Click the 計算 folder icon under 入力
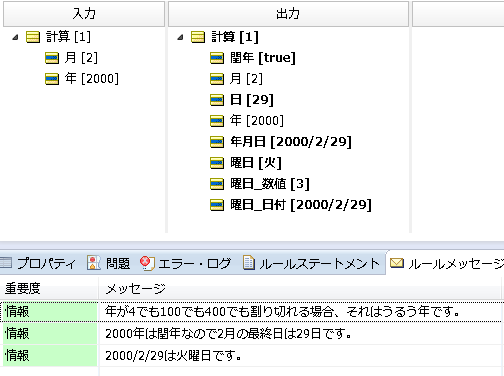Image resolution: width=504 pixels, height=376 pixels. coord(33,37)
